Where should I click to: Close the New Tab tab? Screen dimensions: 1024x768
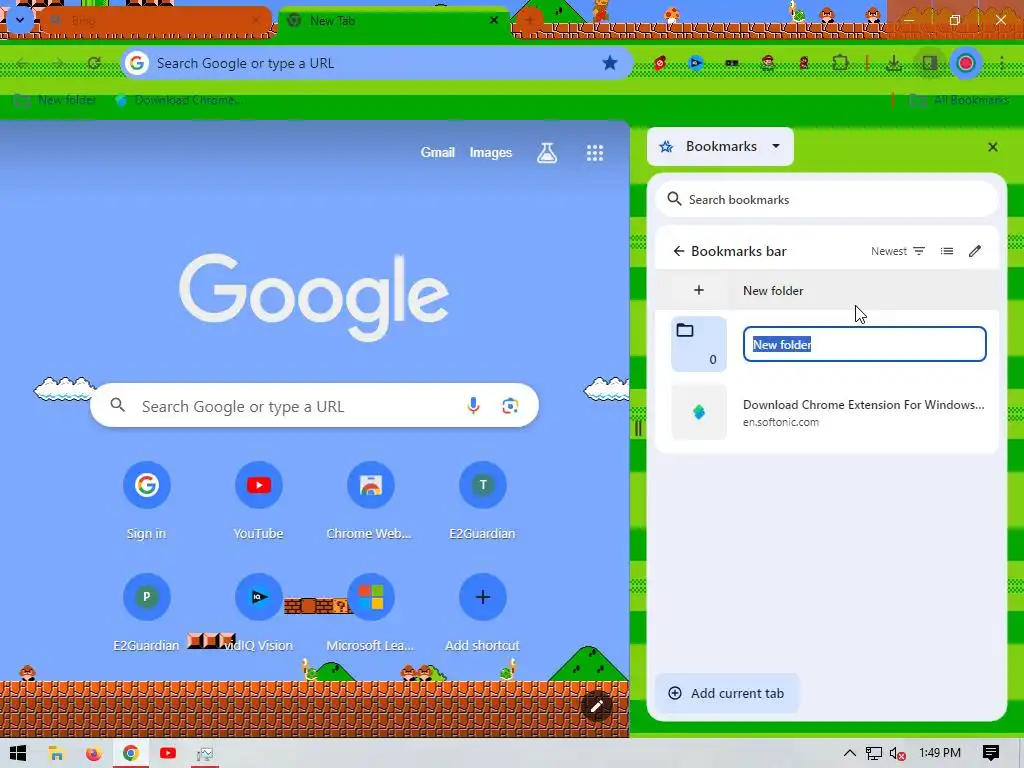[494, 20]
